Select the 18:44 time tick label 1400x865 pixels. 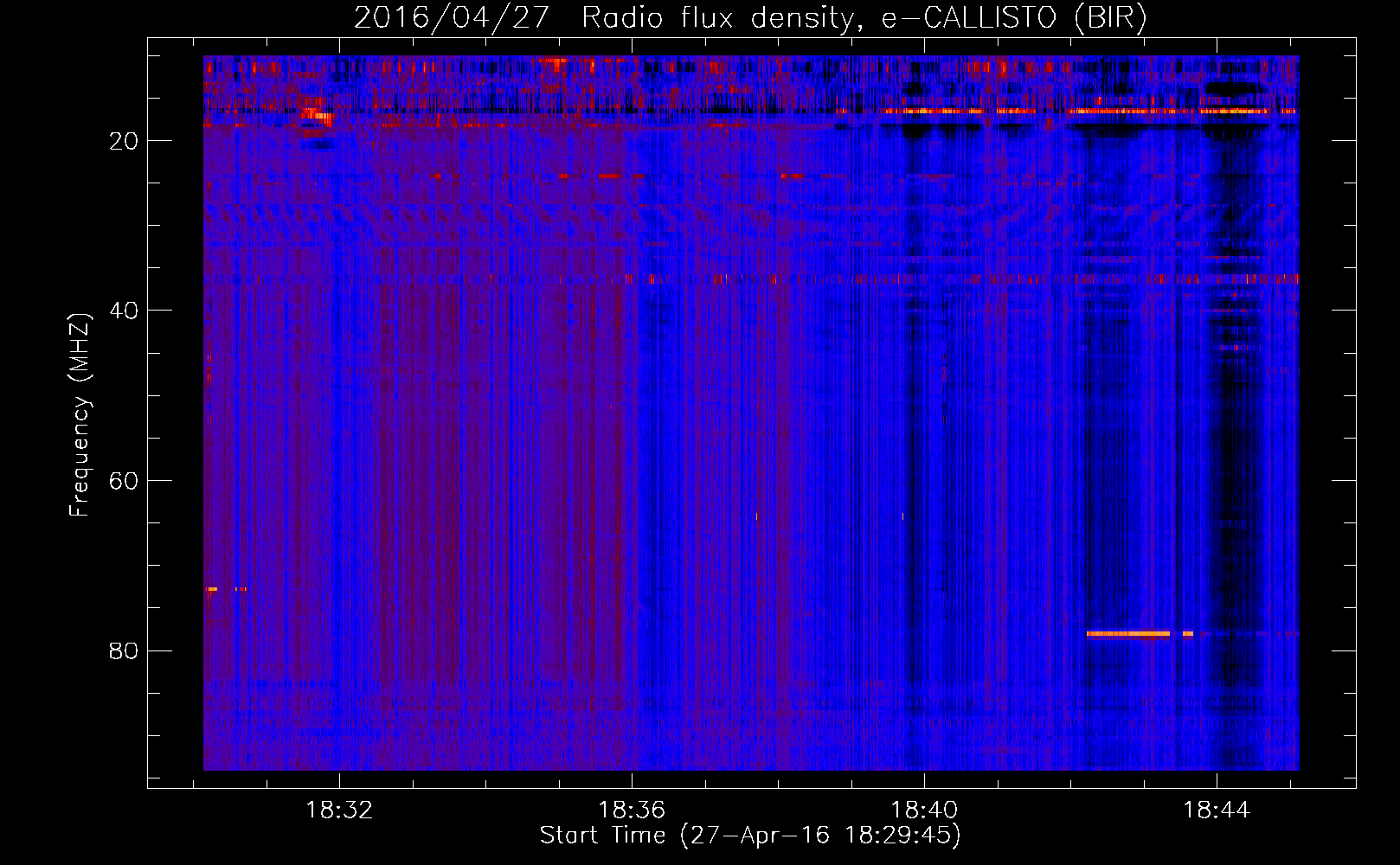coord(1217,811)
